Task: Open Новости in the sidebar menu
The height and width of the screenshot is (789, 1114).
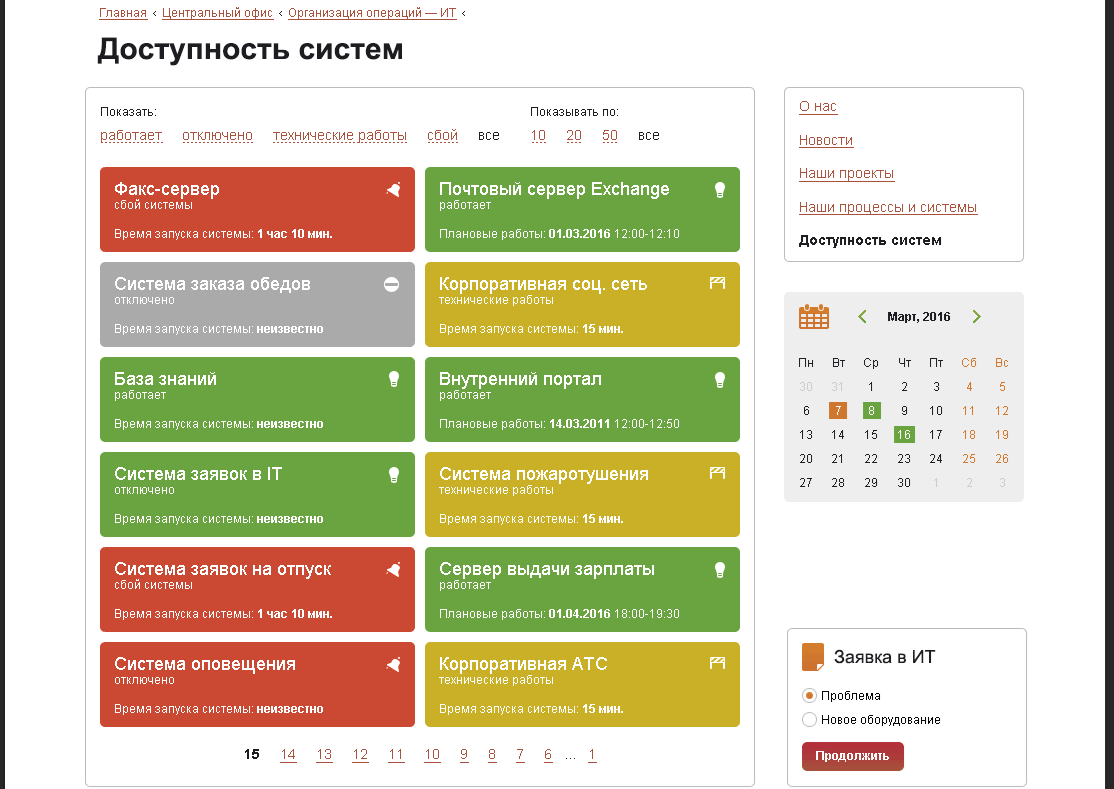Action: pos(826,141)
